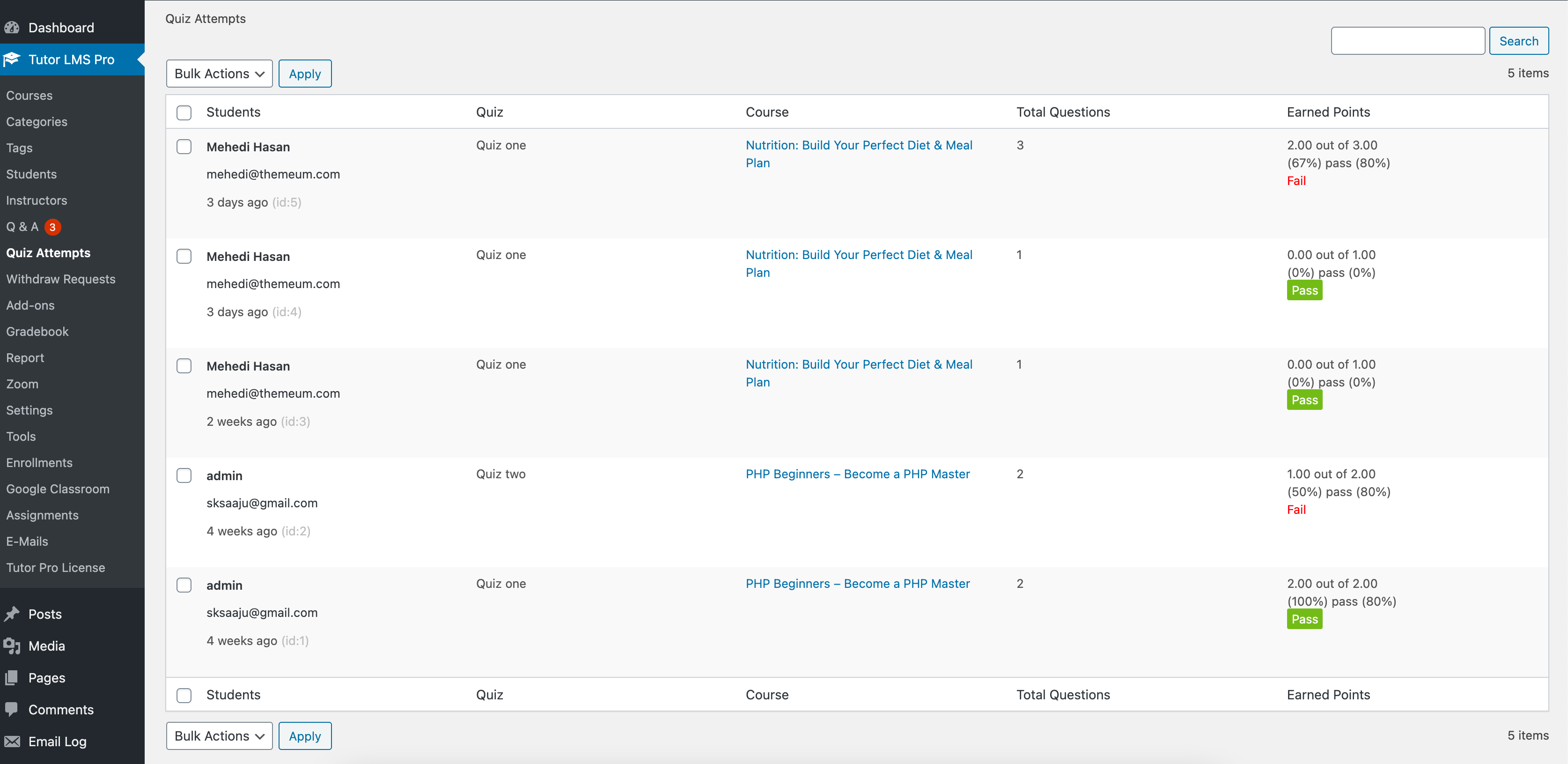Click the Q & A notification badge
1568x764 pixels.
tap(53, 226)
